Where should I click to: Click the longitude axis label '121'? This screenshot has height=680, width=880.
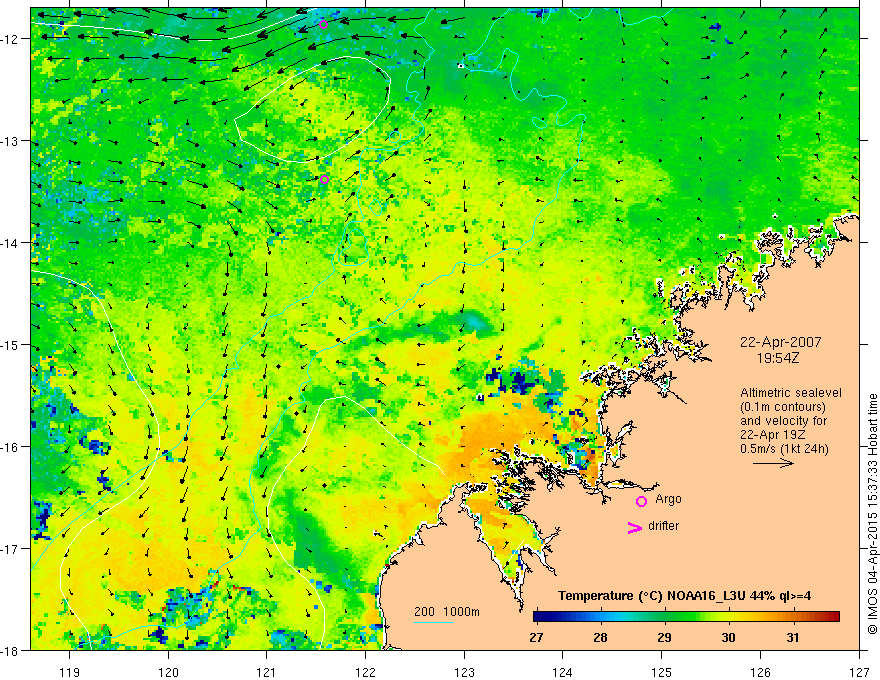click(x=267, y=672)
